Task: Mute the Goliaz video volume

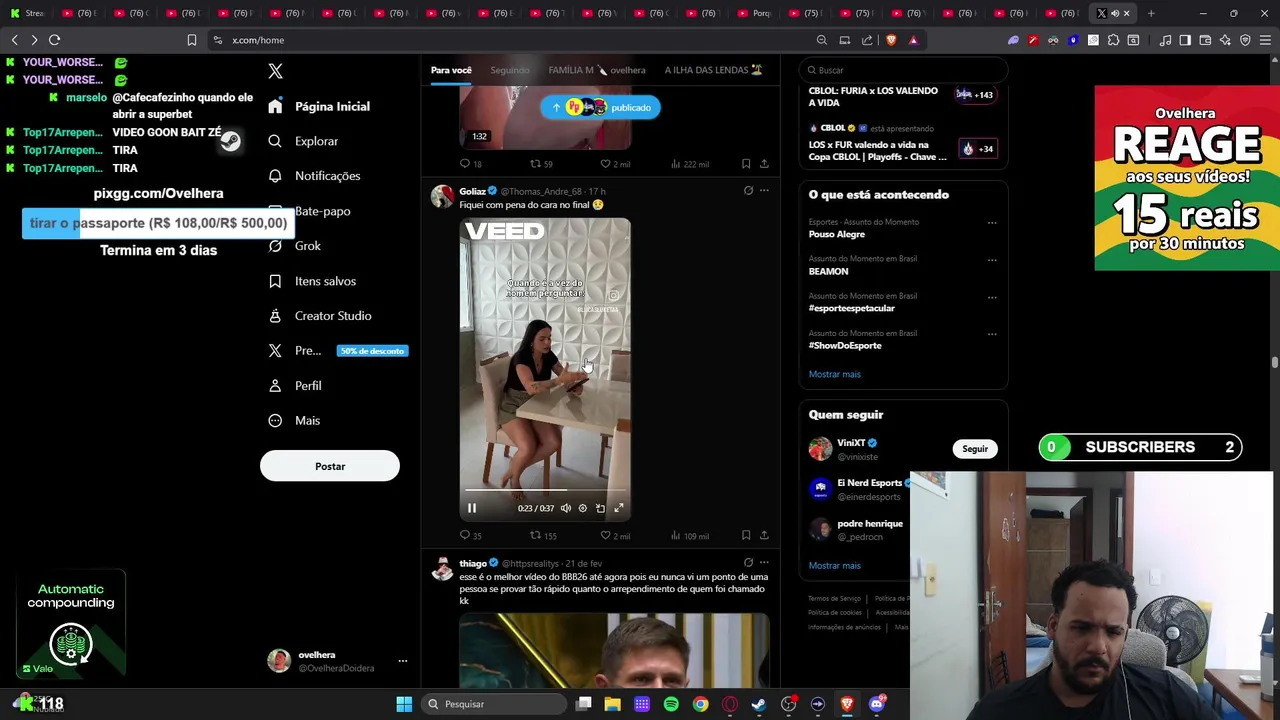Action: tap(565, 508)
